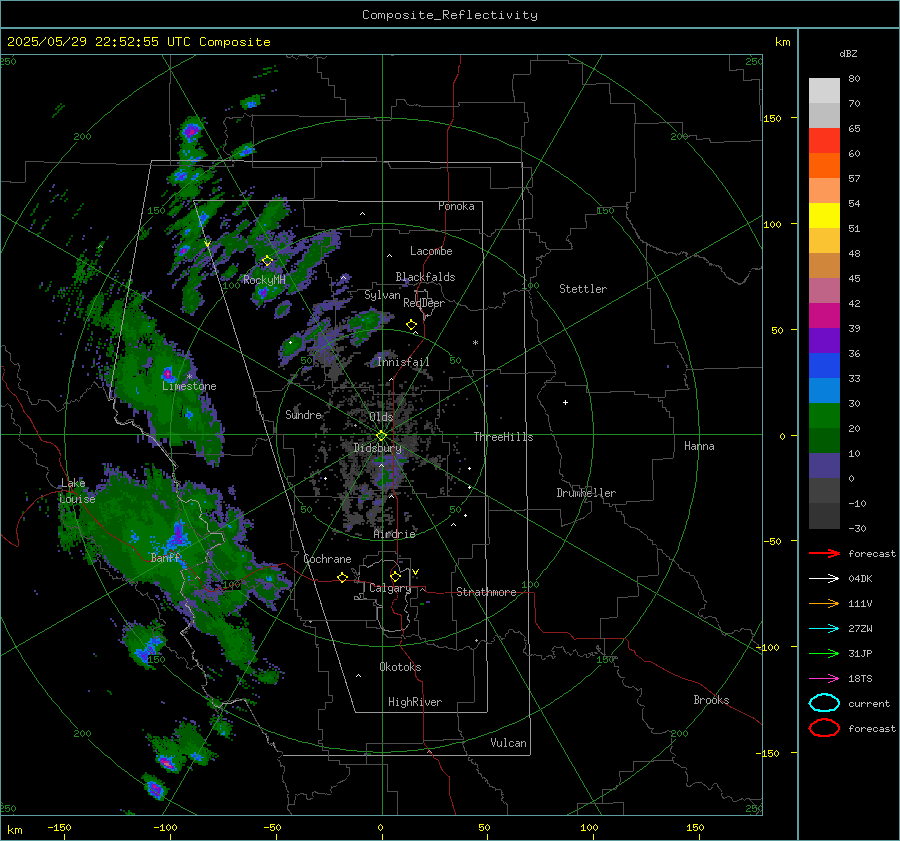Click the Lacombe city label

(x=431, y=251)
